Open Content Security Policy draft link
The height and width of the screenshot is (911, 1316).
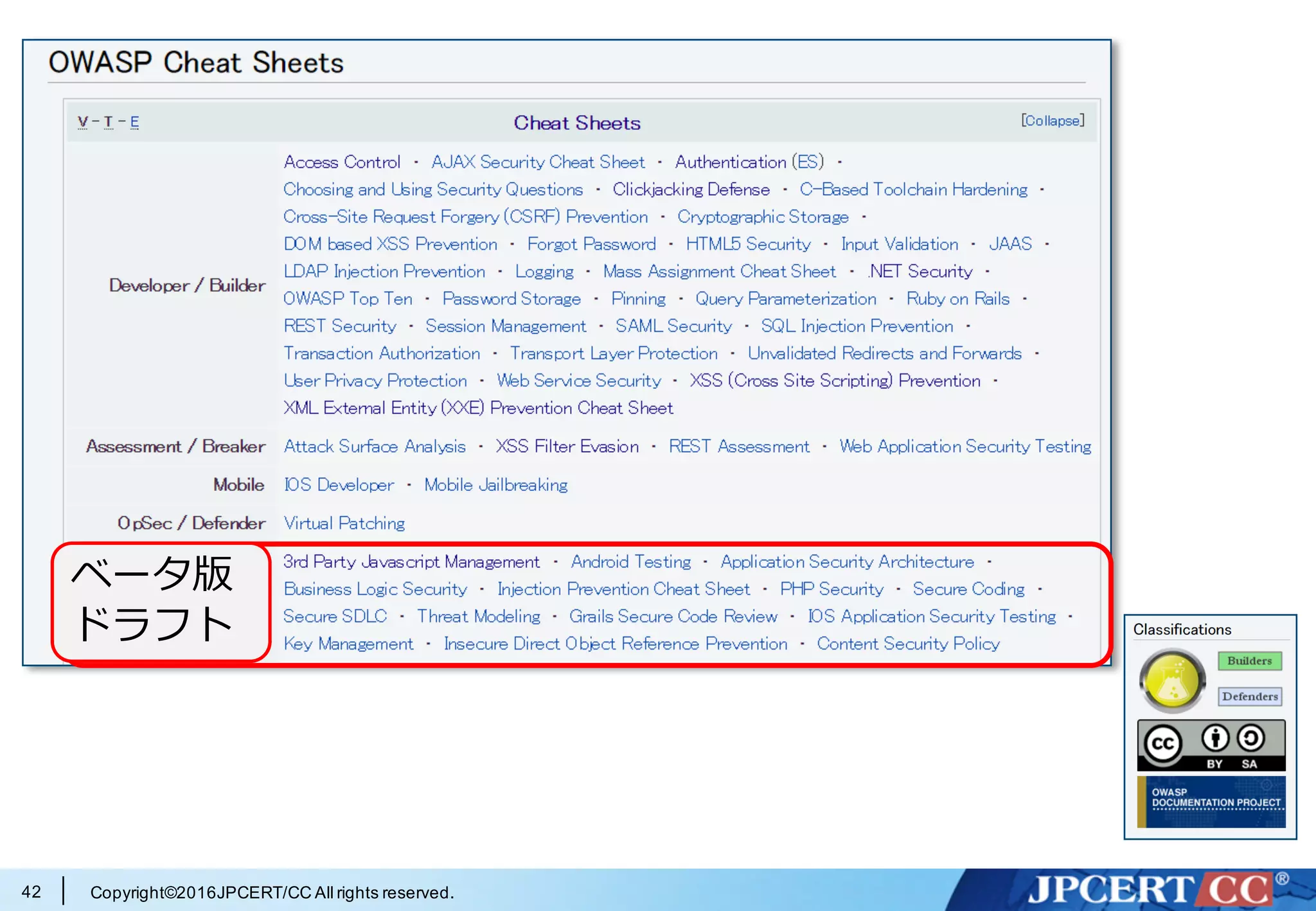pos(908,644)
